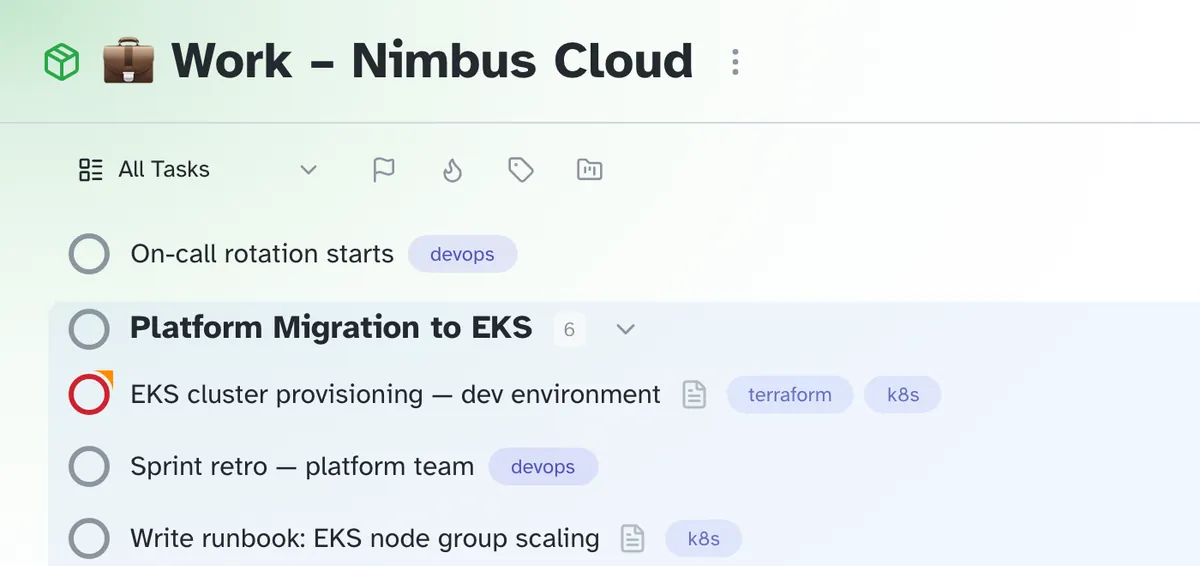Click devops tag on On-call rotation starts
1200x566 pixels.
[x=462, y=254]
